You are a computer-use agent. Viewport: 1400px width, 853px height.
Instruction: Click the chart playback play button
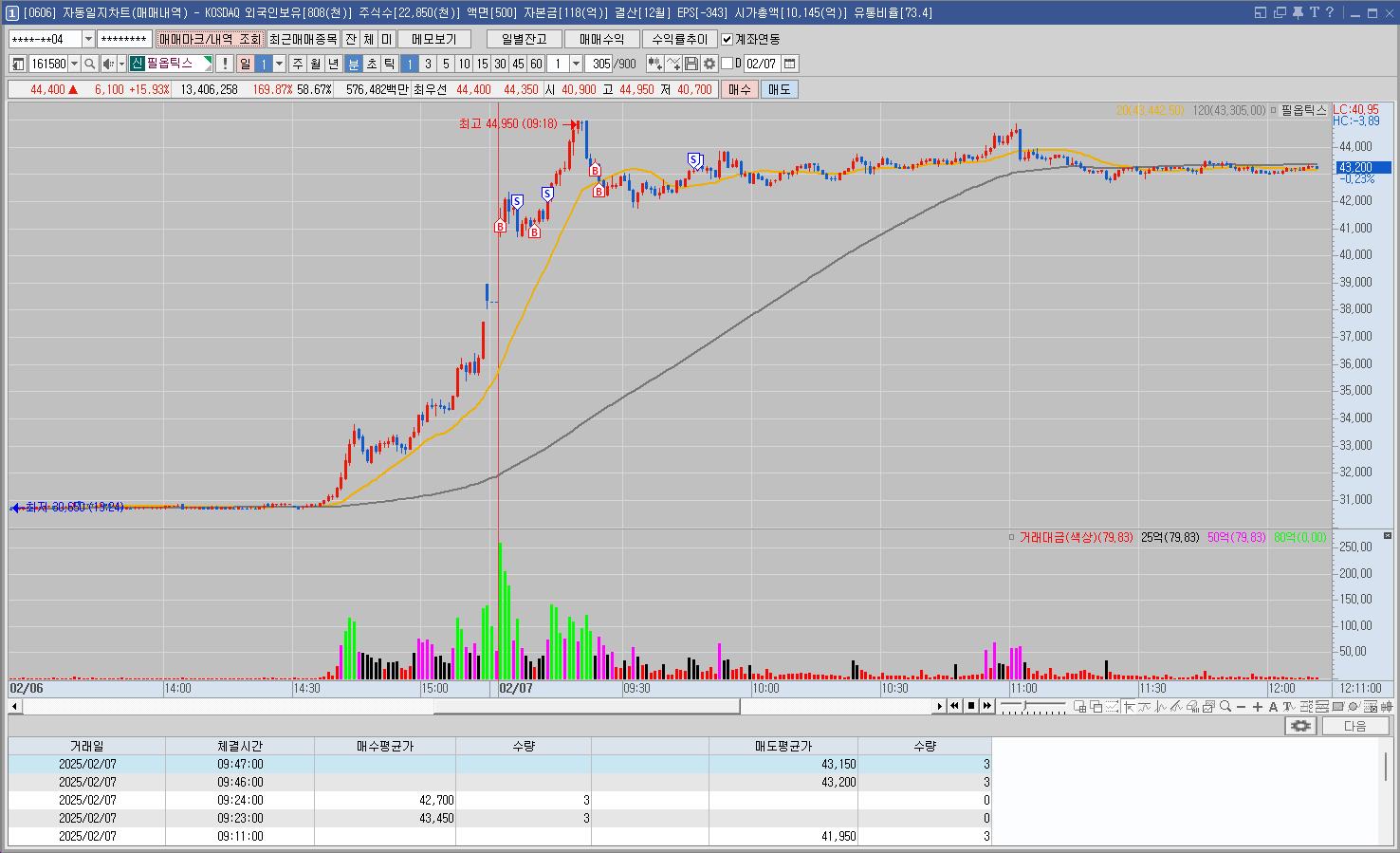click(940, 706)
